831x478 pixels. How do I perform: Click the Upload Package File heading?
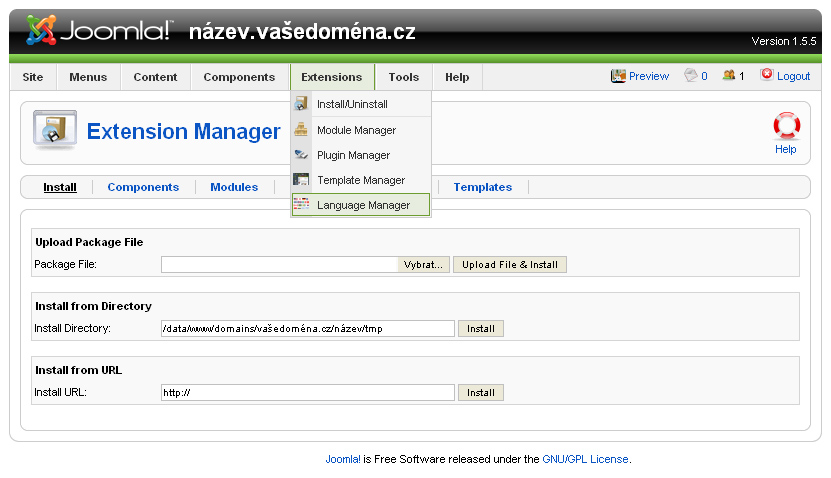89,242
